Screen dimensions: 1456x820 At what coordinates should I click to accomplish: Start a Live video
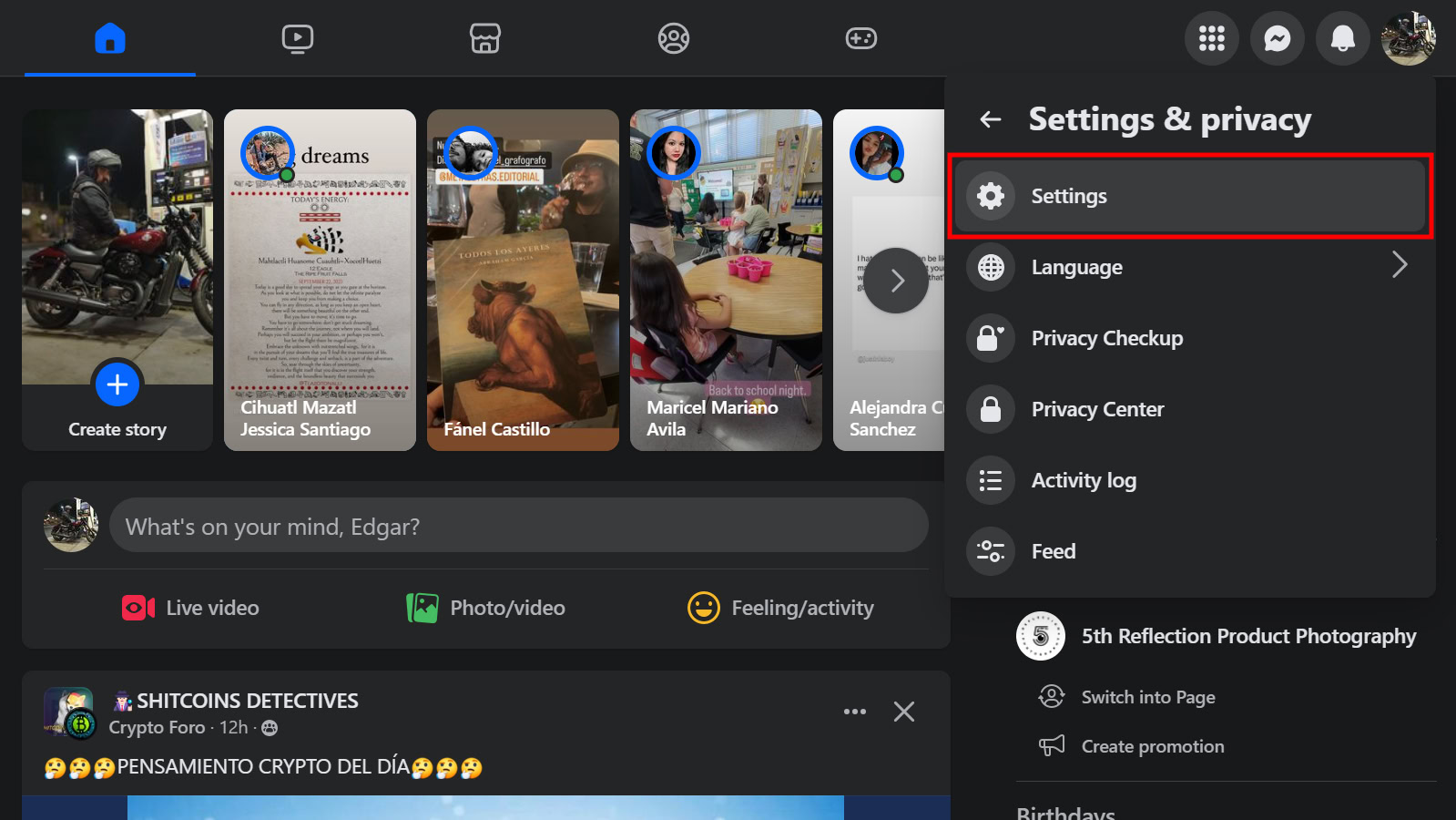190,608
